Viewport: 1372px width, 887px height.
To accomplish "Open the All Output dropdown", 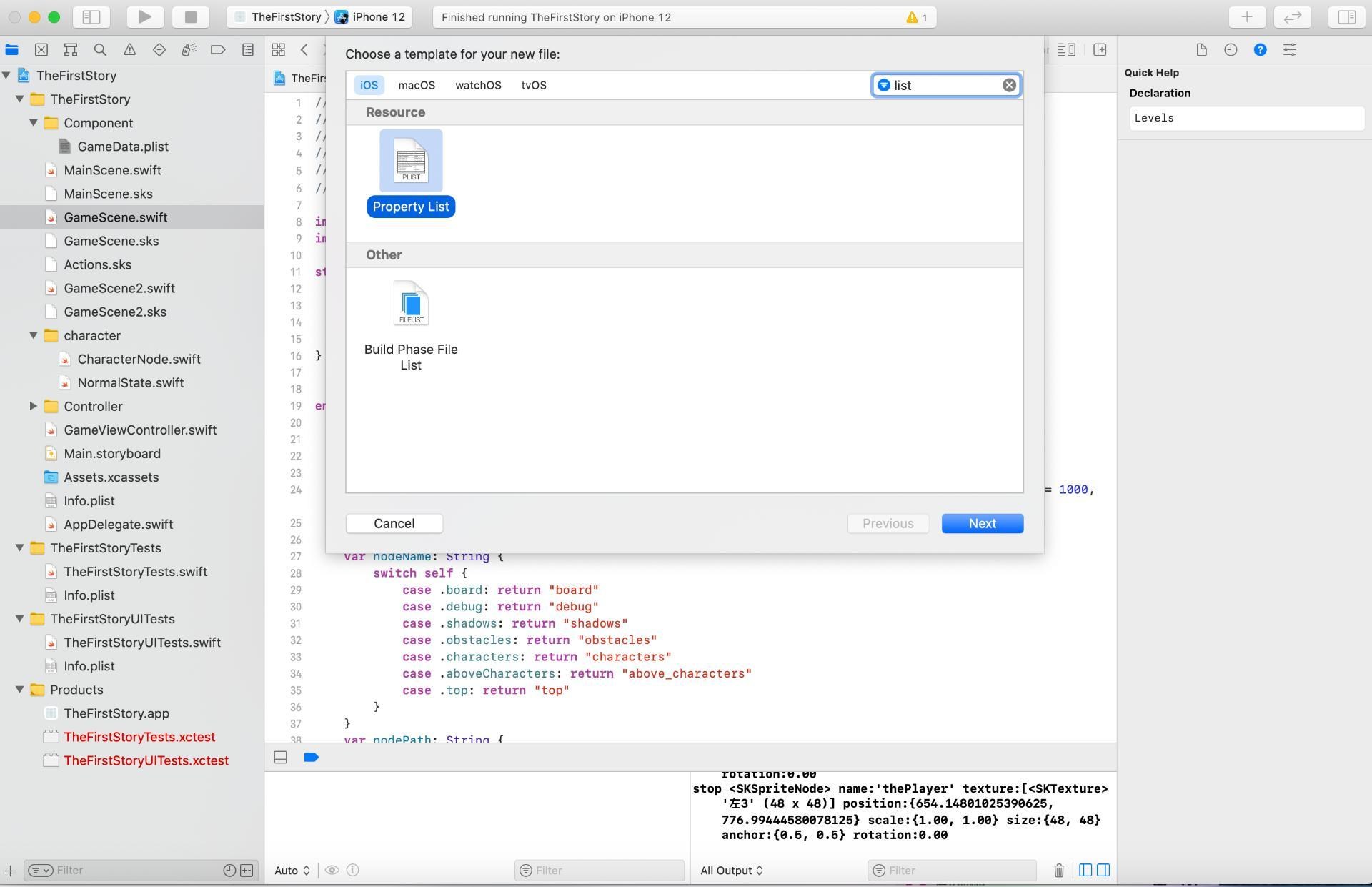I will click(731, 870).
